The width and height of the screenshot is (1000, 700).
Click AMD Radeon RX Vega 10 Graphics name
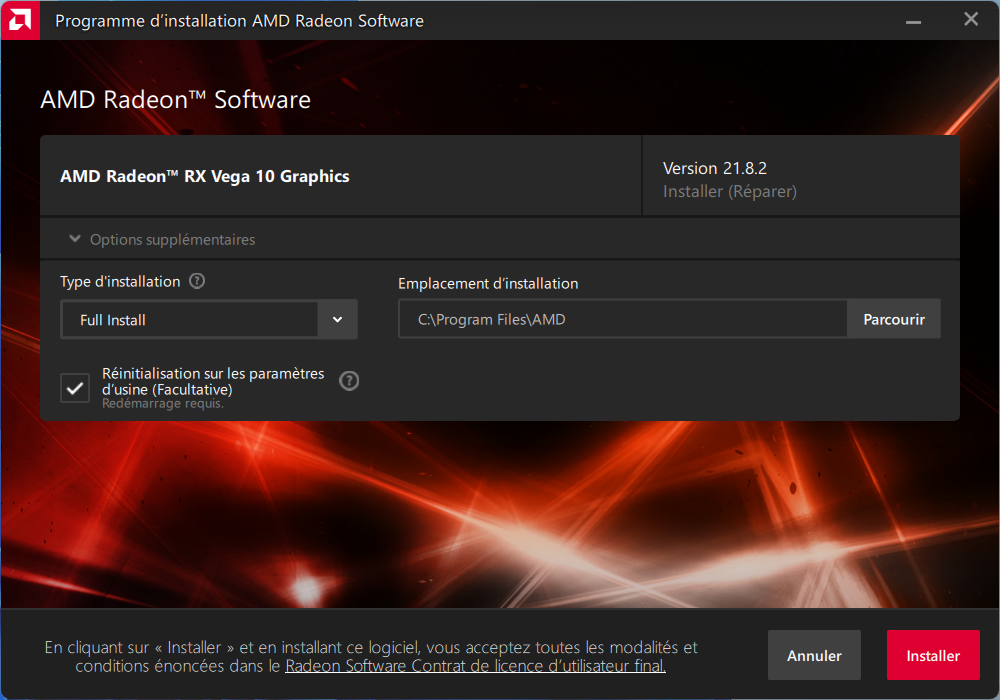(205, 176)
